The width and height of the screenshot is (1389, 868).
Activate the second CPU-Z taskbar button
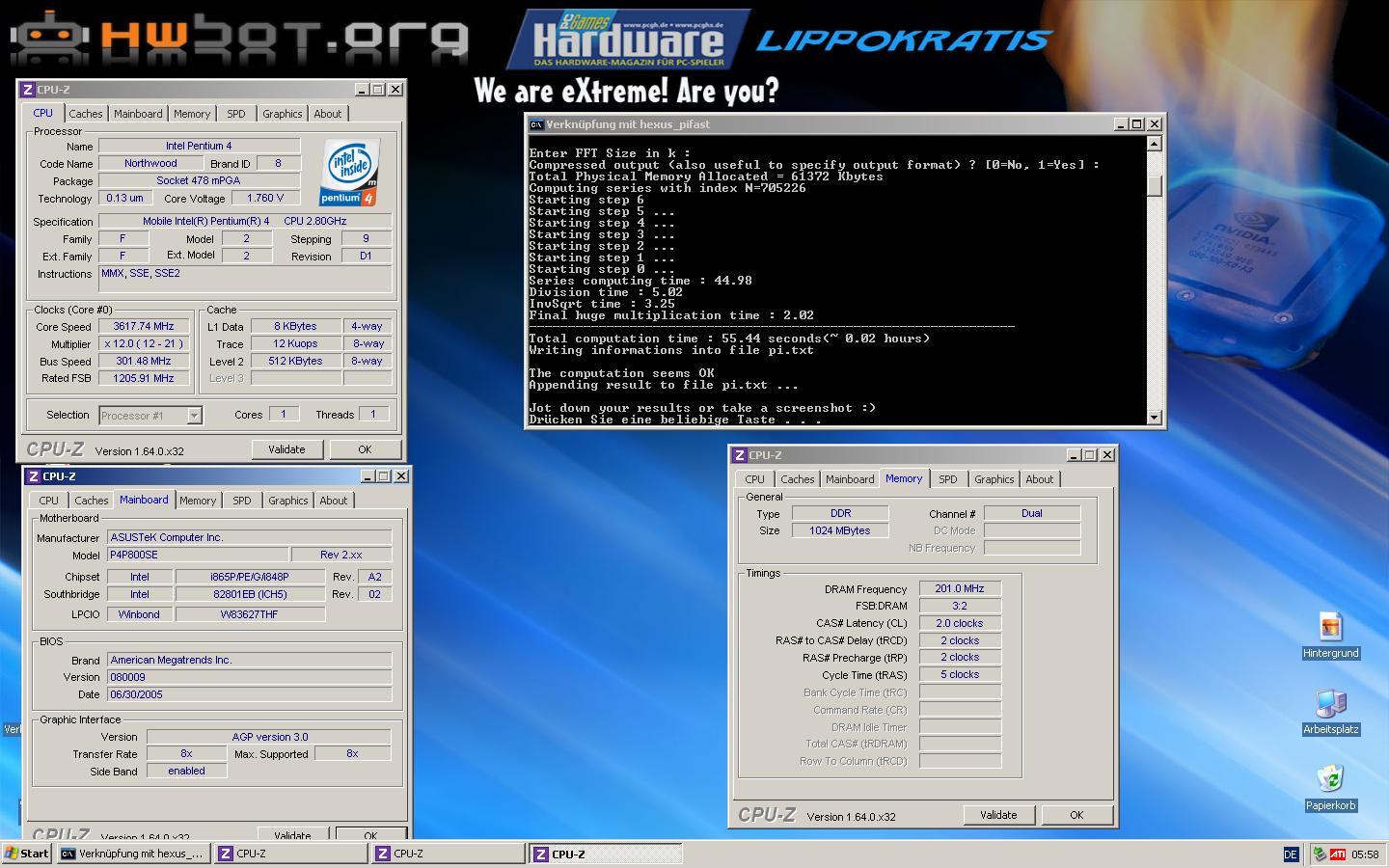[x=448, y=854]
